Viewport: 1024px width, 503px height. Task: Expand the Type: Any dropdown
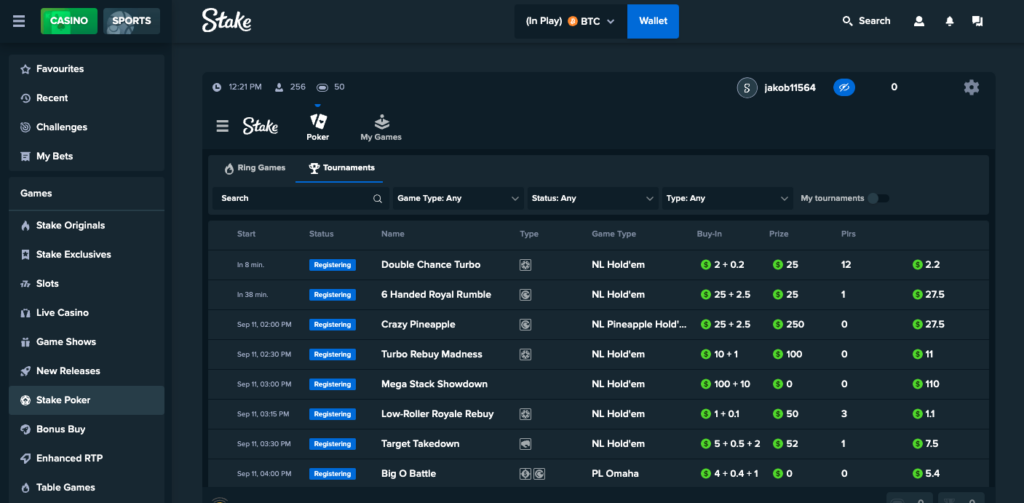click(x=728, y=199)
